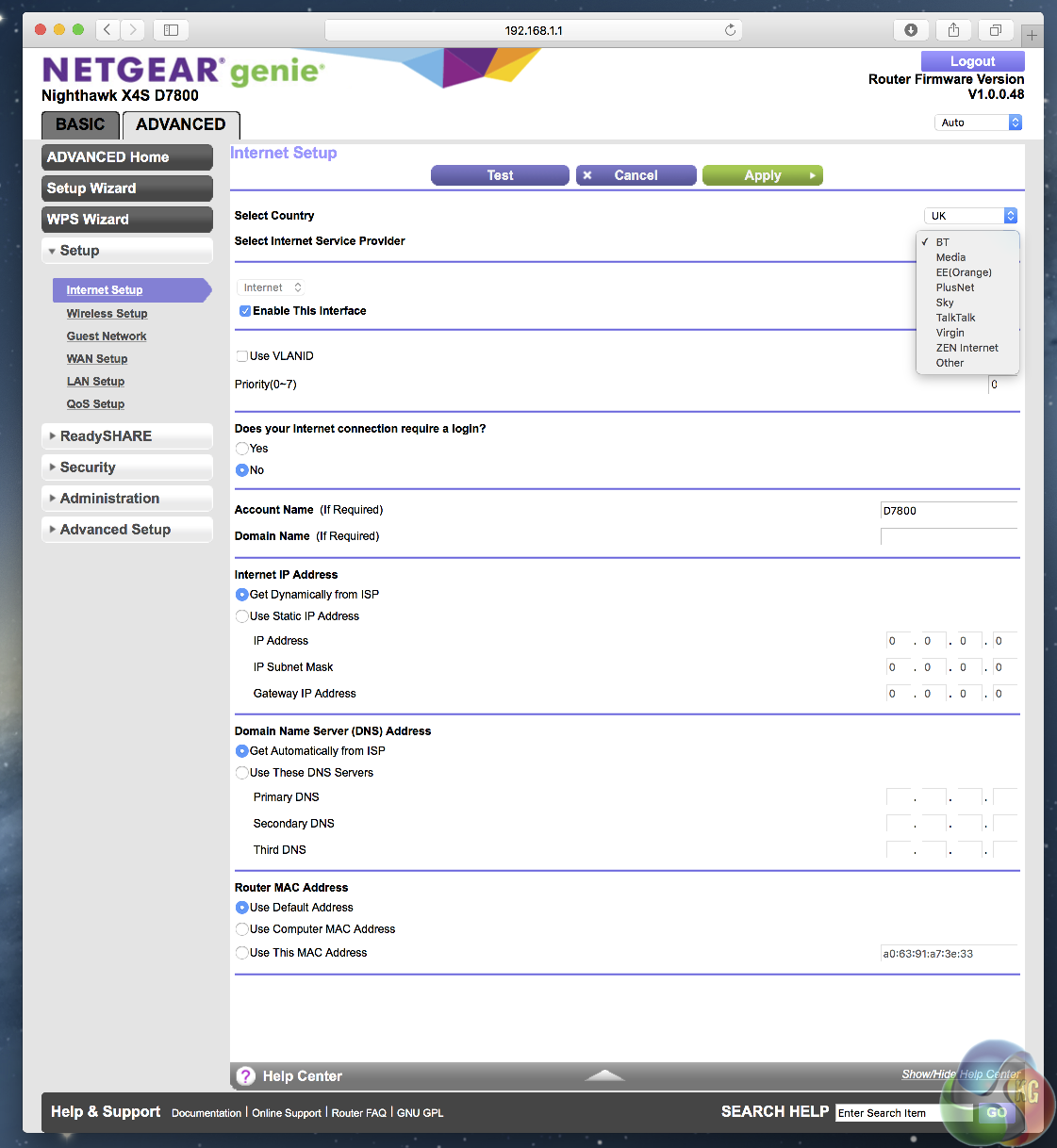Open the Documentation link
The width and height of the screenshot is (1057, 1148).
pyautogui.click(x=206, y=1113)
